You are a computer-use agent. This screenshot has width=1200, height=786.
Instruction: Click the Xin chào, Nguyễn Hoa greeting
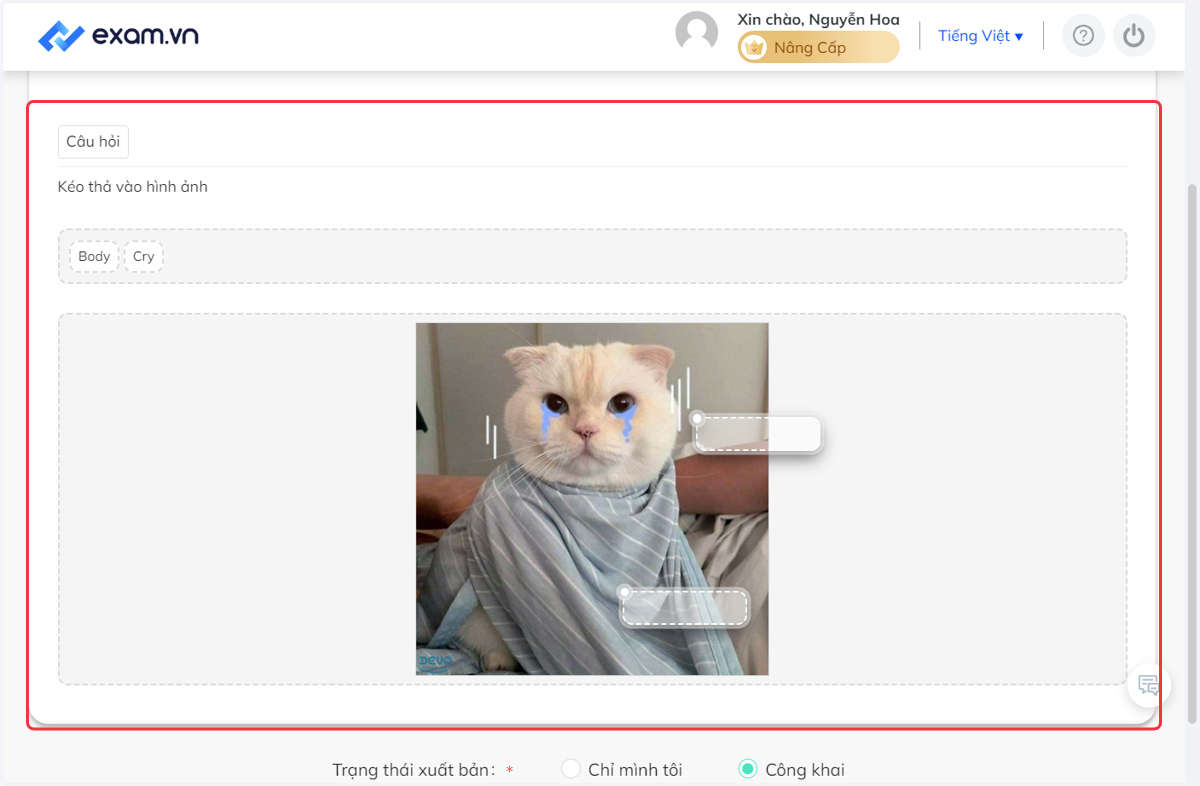coord(818,19)
